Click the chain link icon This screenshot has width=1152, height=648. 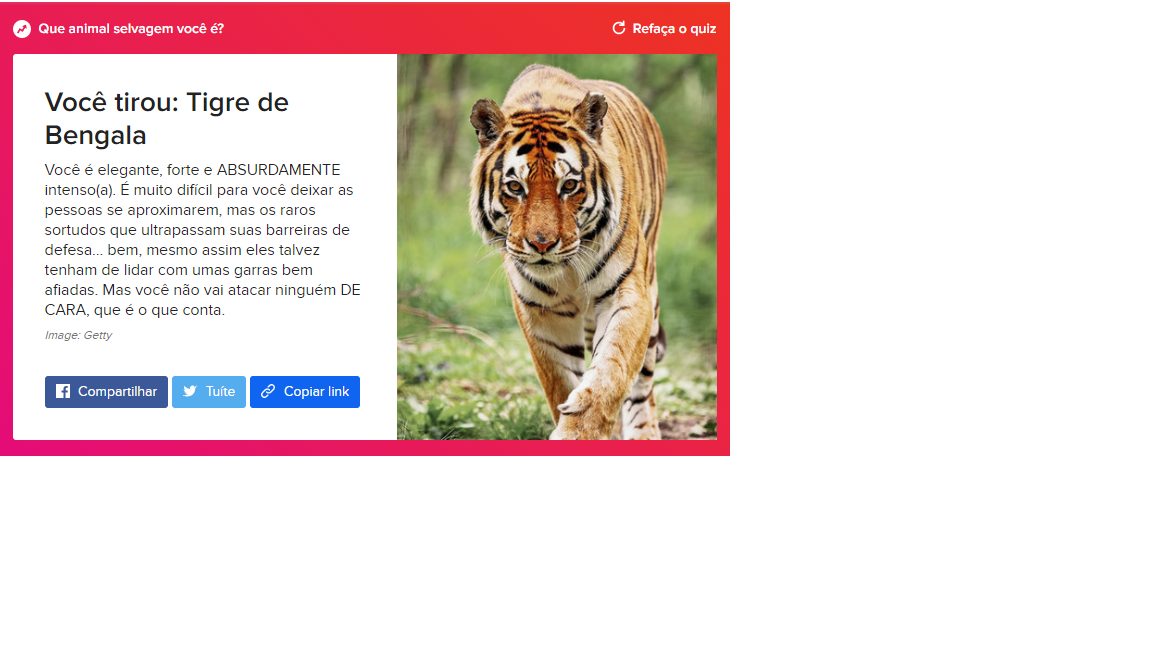click(268, 392)
